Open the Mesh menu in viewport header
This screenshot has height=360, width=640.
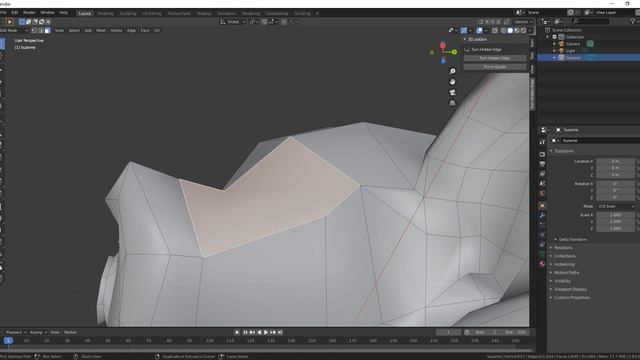[101, 31]
